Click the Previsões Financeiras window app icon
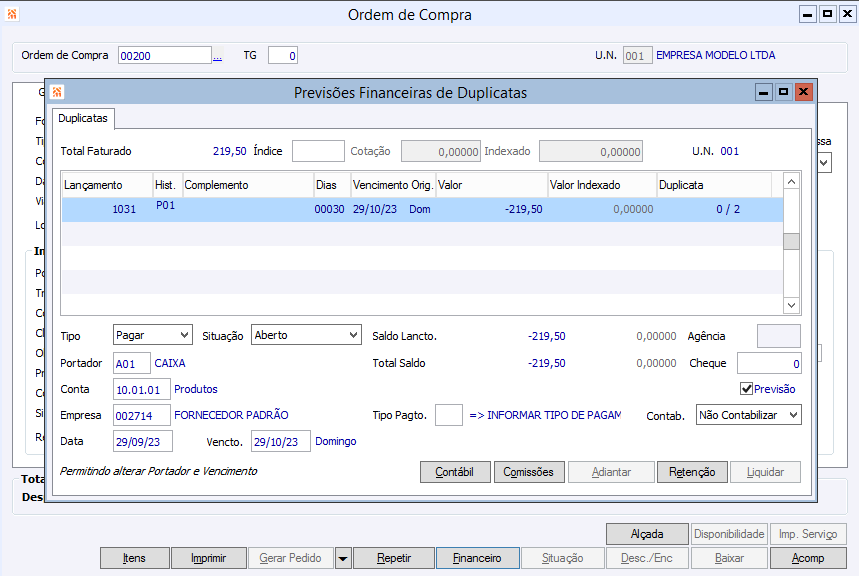859x576 pixels. tap(58, 93)
